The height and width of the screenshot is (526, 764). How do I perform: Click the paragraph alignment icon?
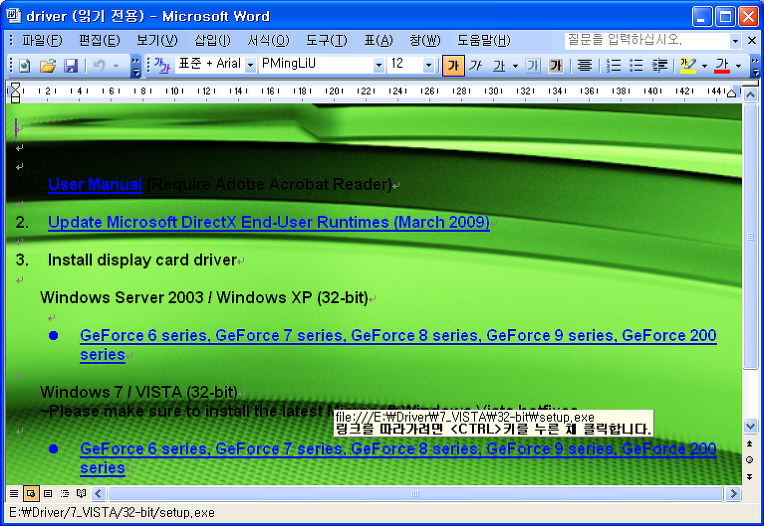tap(584, 65)
